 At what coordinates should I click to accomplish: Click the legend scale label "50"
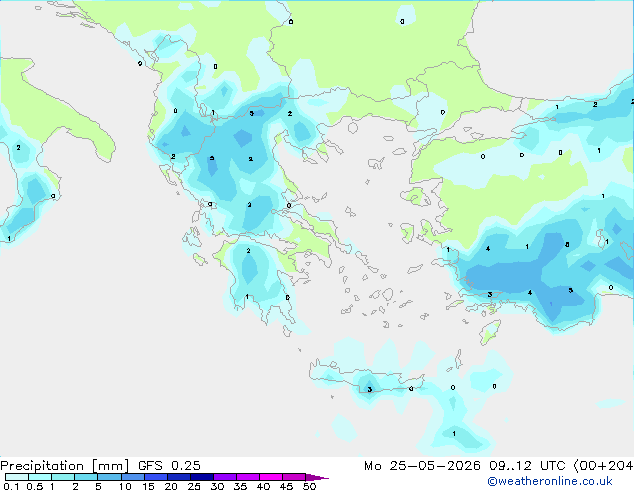pos(310,486)
